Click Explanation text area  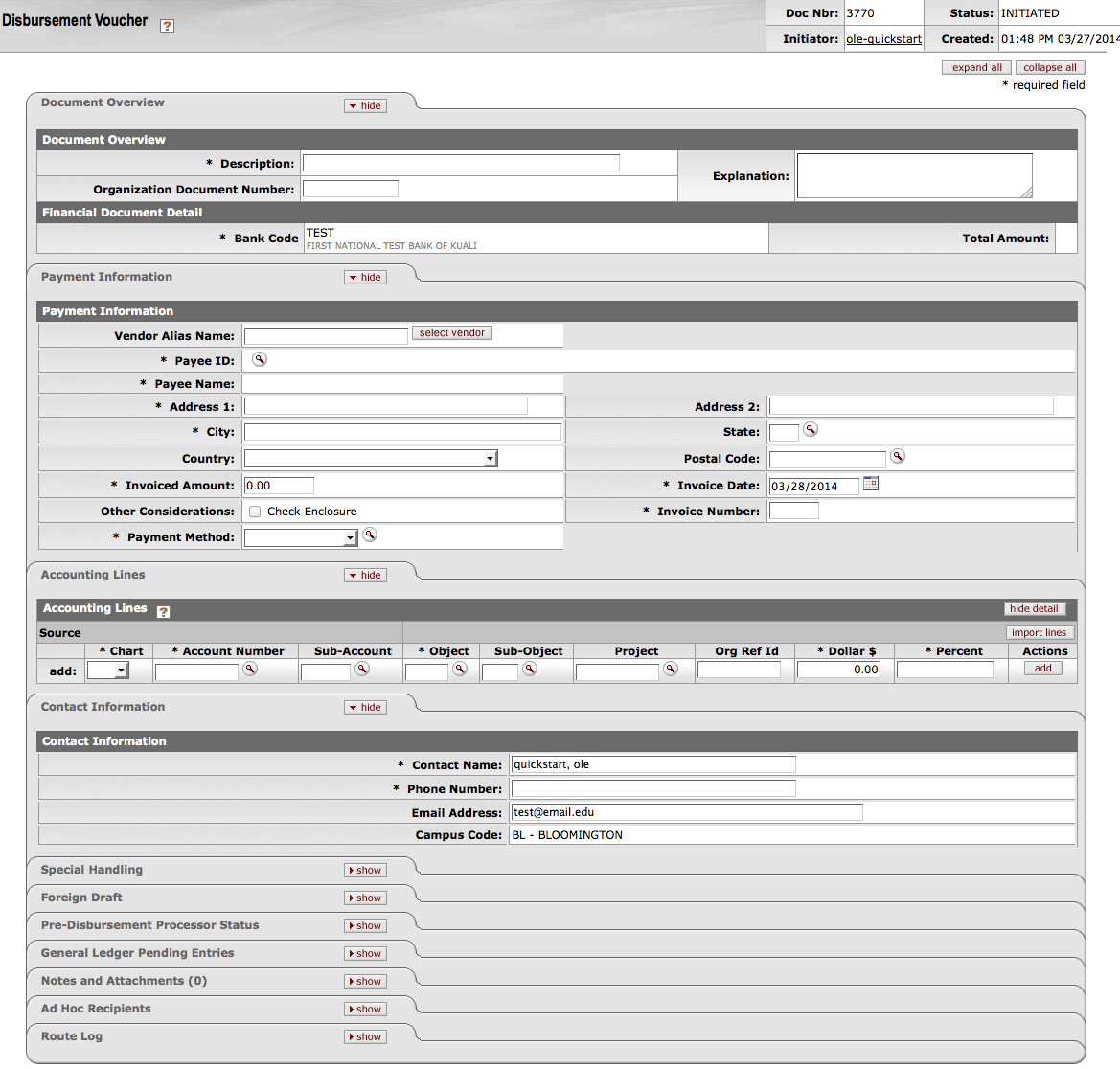pyautogui.click(x=914, y=175)
